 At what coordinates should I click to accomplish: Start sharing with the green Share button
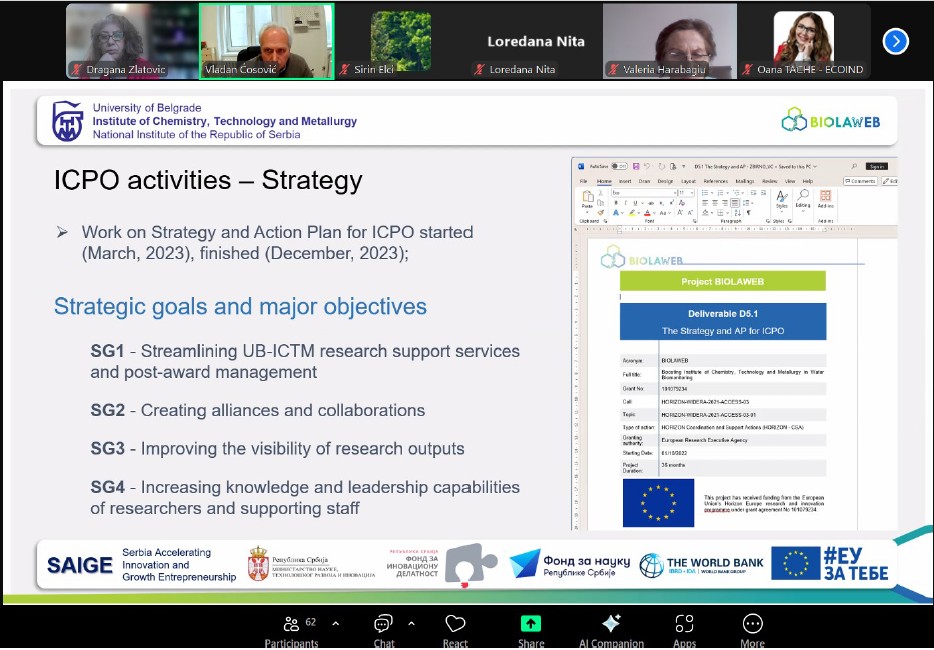click(531, 630)
